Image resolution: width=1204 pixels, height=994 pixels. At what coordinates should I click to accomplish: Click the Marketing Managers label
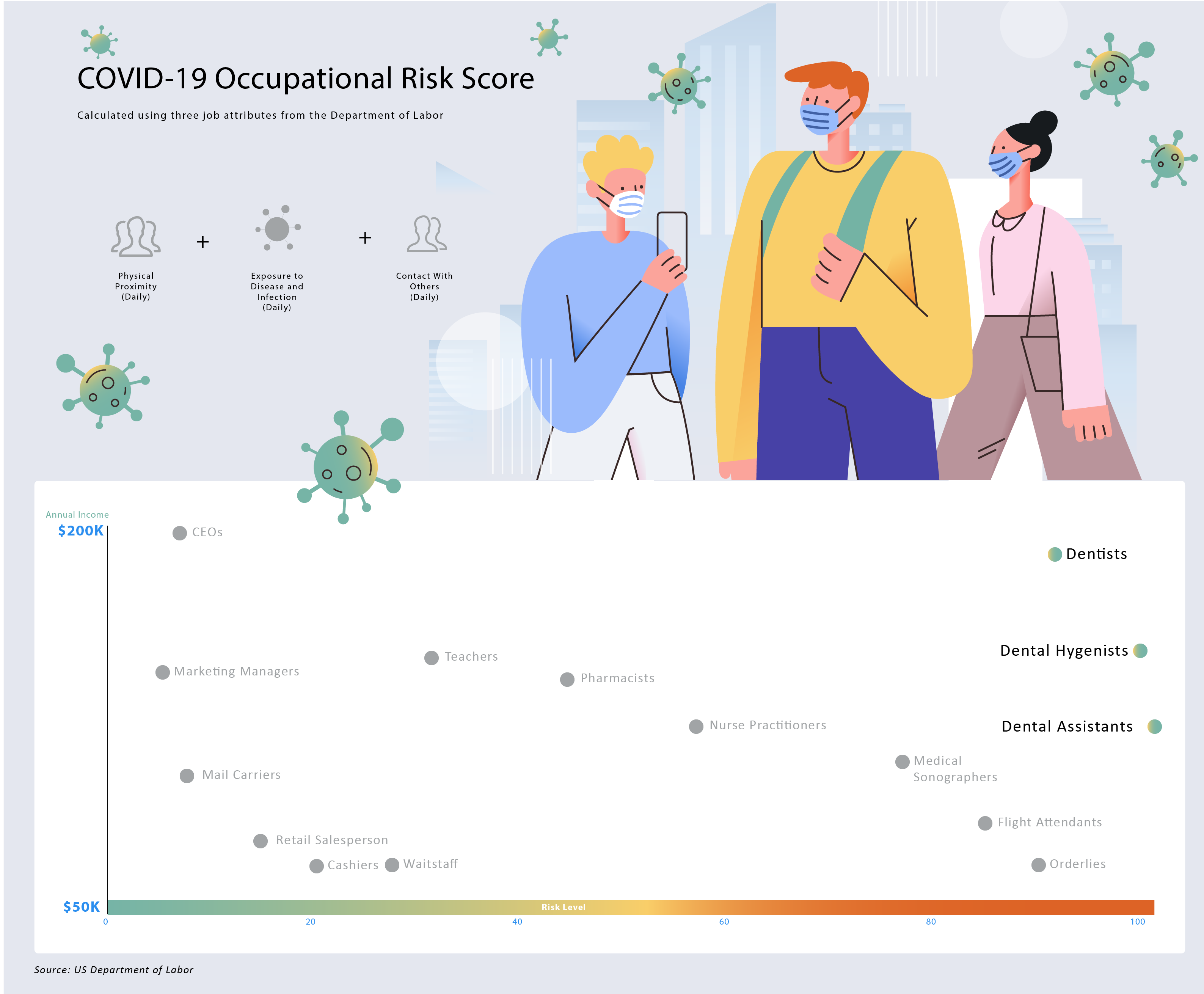pos(237,672)
